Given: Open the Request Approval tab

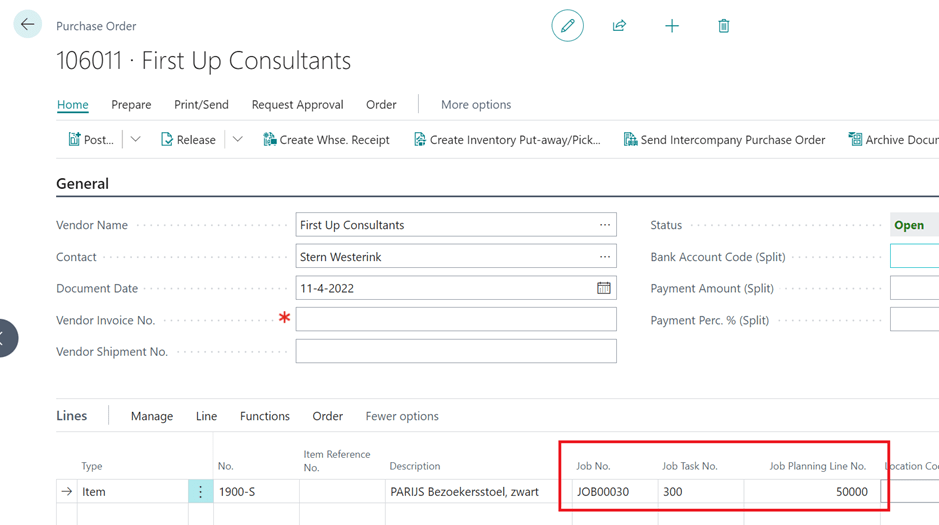Looking at the screenshot, I should click(x=297, y=104).
